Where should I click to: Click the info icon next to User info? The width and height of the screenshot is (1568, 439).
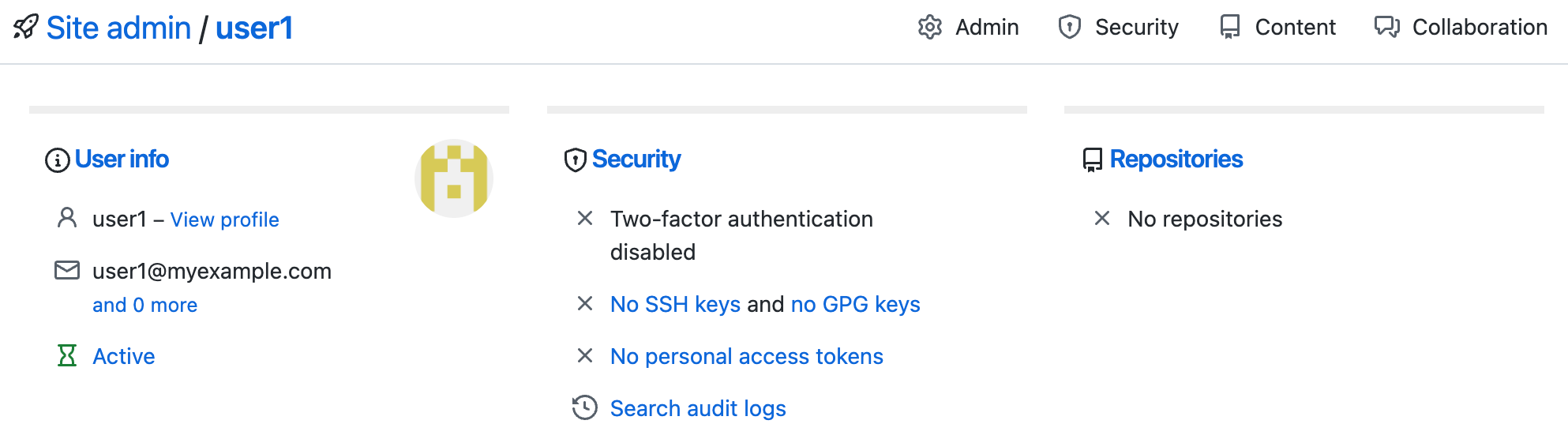(x=57, y=160)
